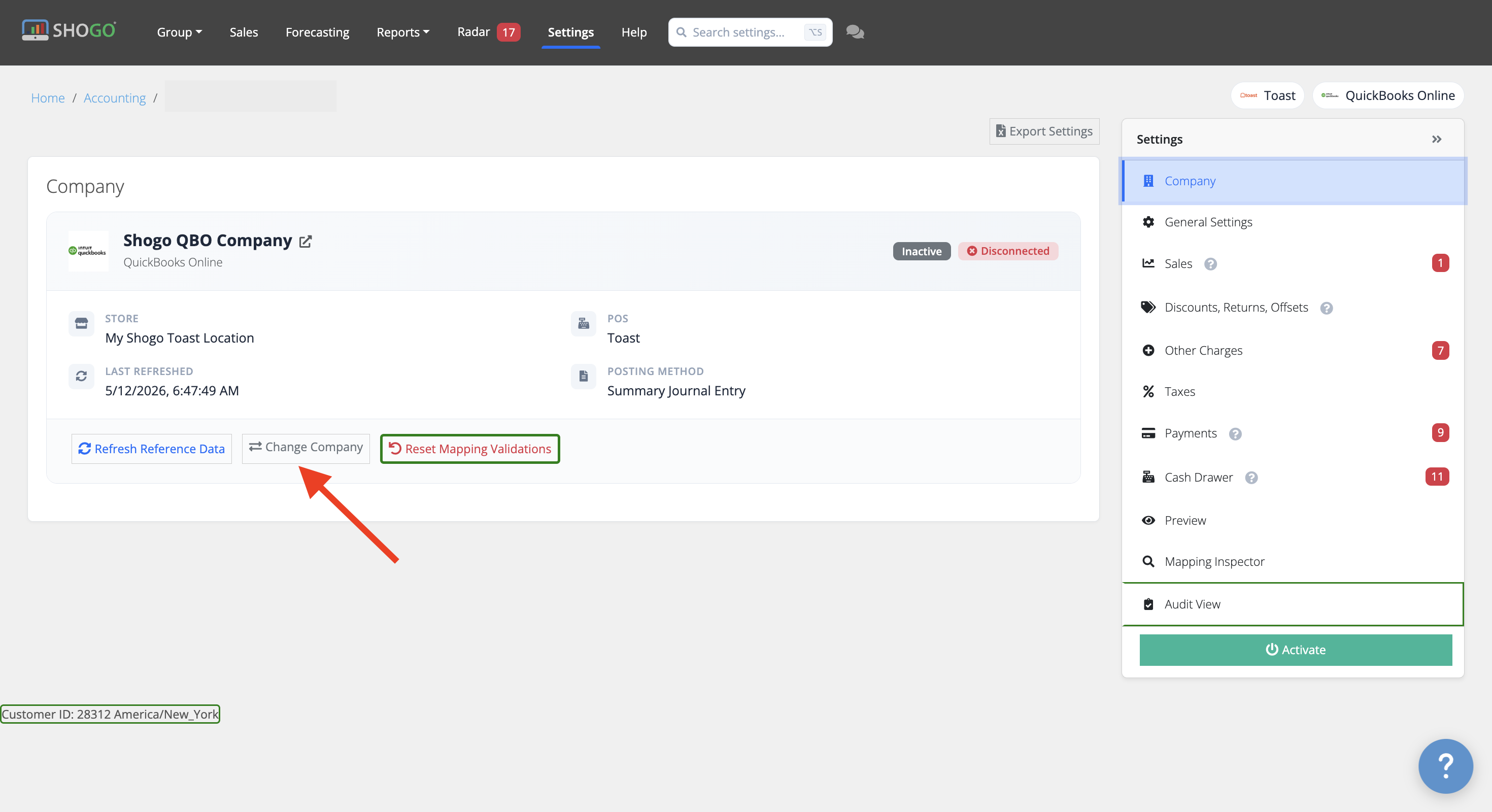Click the Payments help question mark icon
The height and width of the screenshot is (812, 1492).
[x=1235, y=434]
